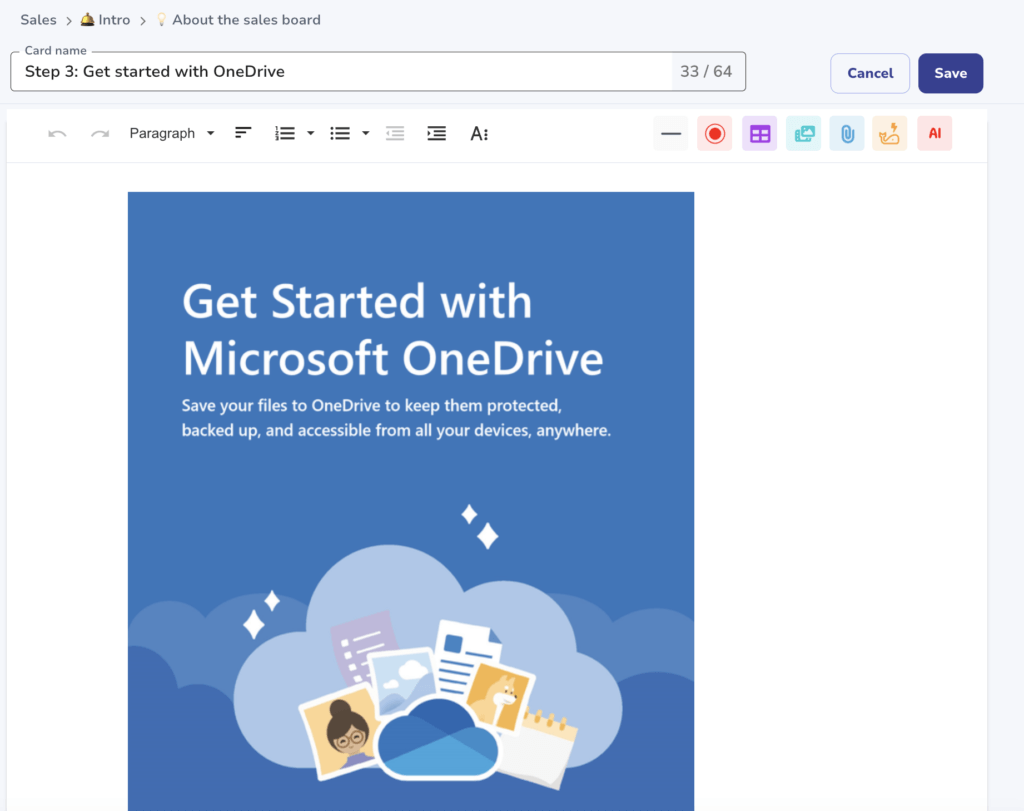The height and width of the screenshot is (811, 1024).
Task: Insert a horizontal divider line
Action: (671, 134)
